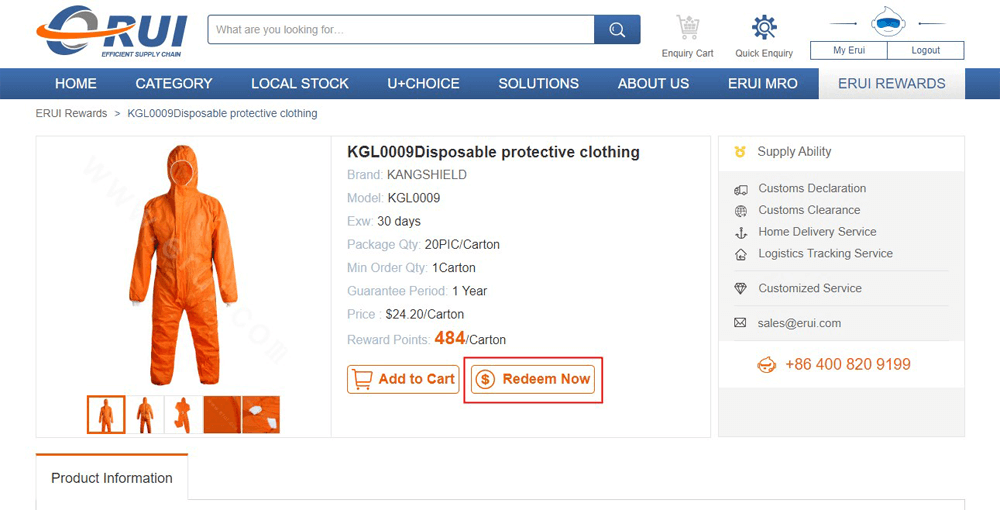Open ABOUT US page
1000x510 pixels.
click(x=654, y=84)
